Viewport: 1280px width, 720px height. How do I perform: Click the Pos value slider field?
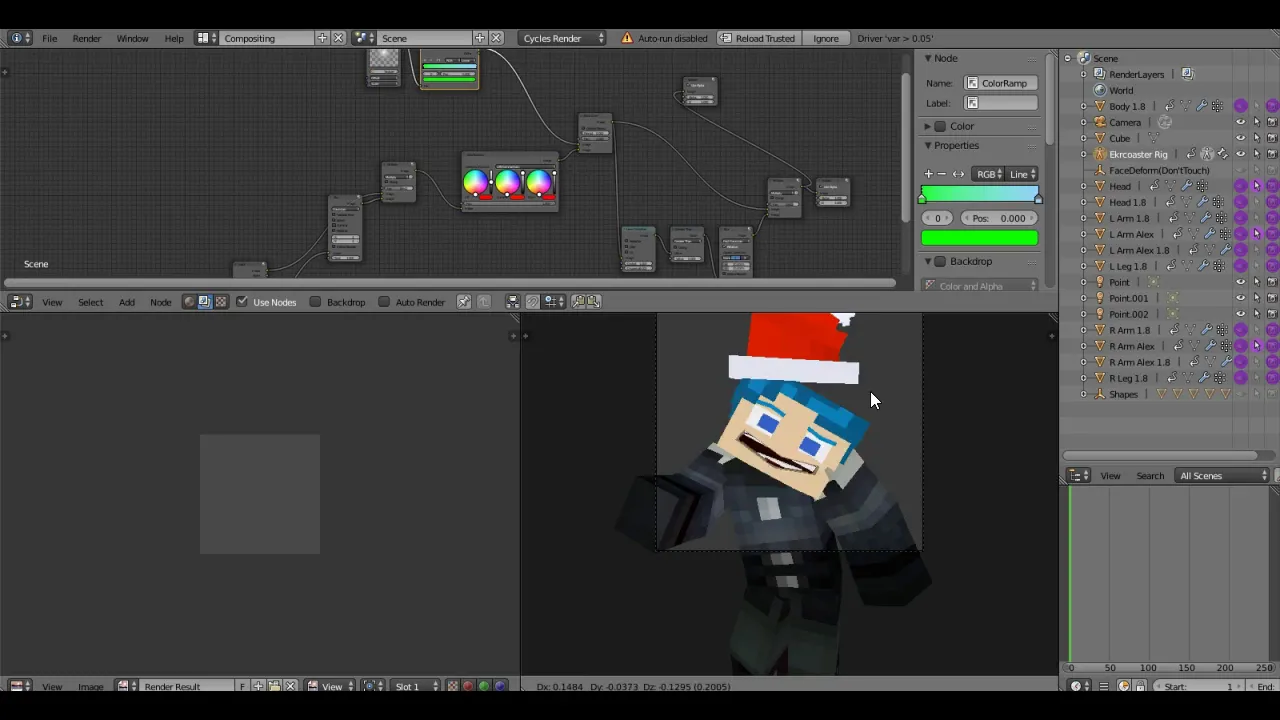[x=1000, y=218]
